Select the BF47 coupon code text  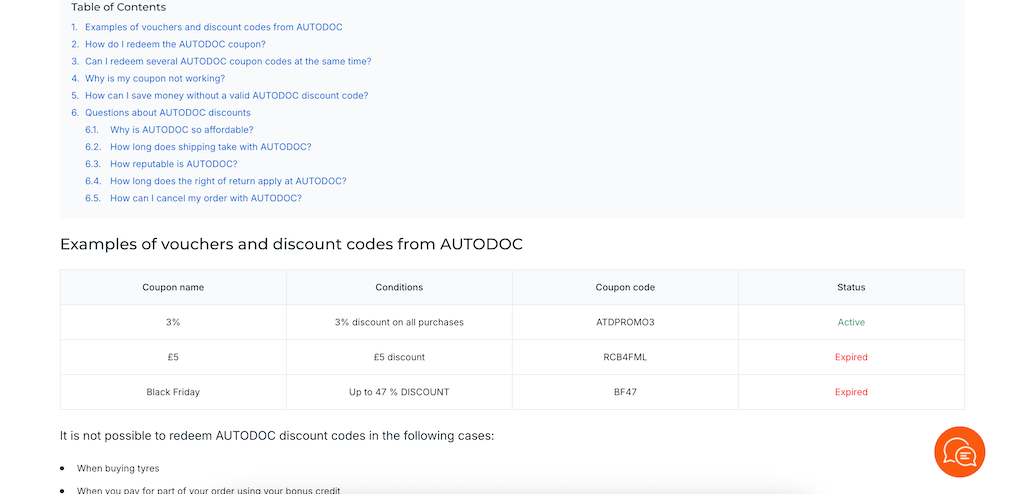[625, 392]
